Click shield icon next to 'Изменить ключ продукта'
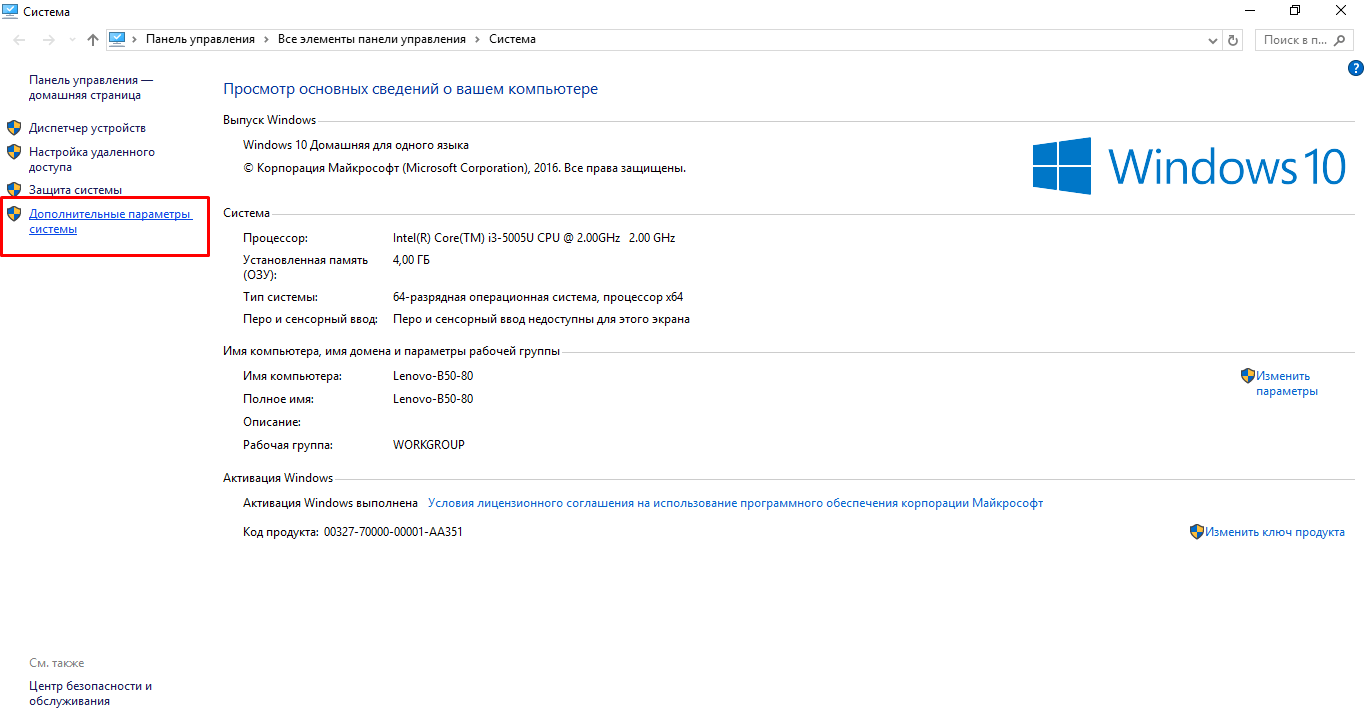1365x727 pixels. coord(1197,532)
